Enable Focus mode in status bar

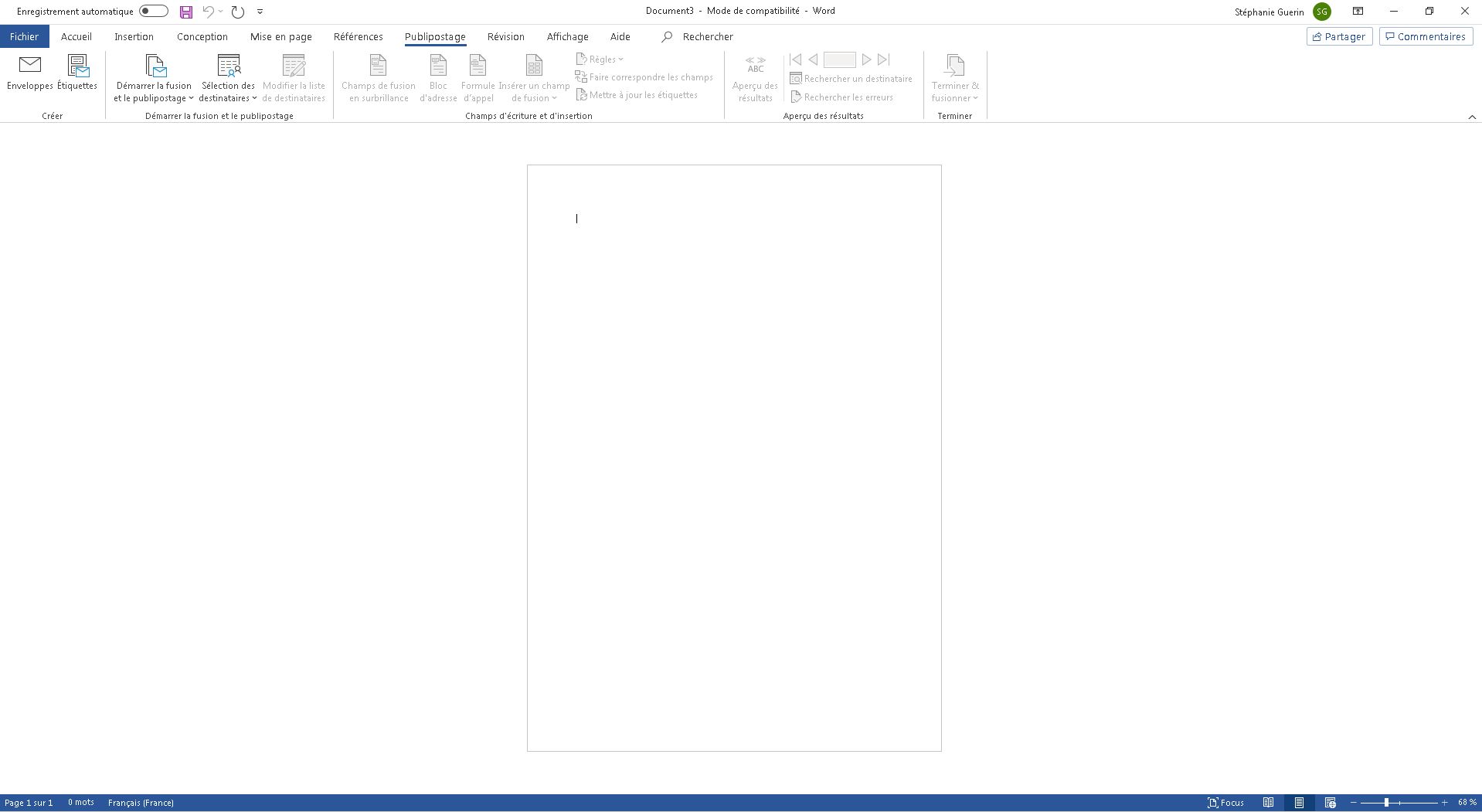click(1225, 803)
